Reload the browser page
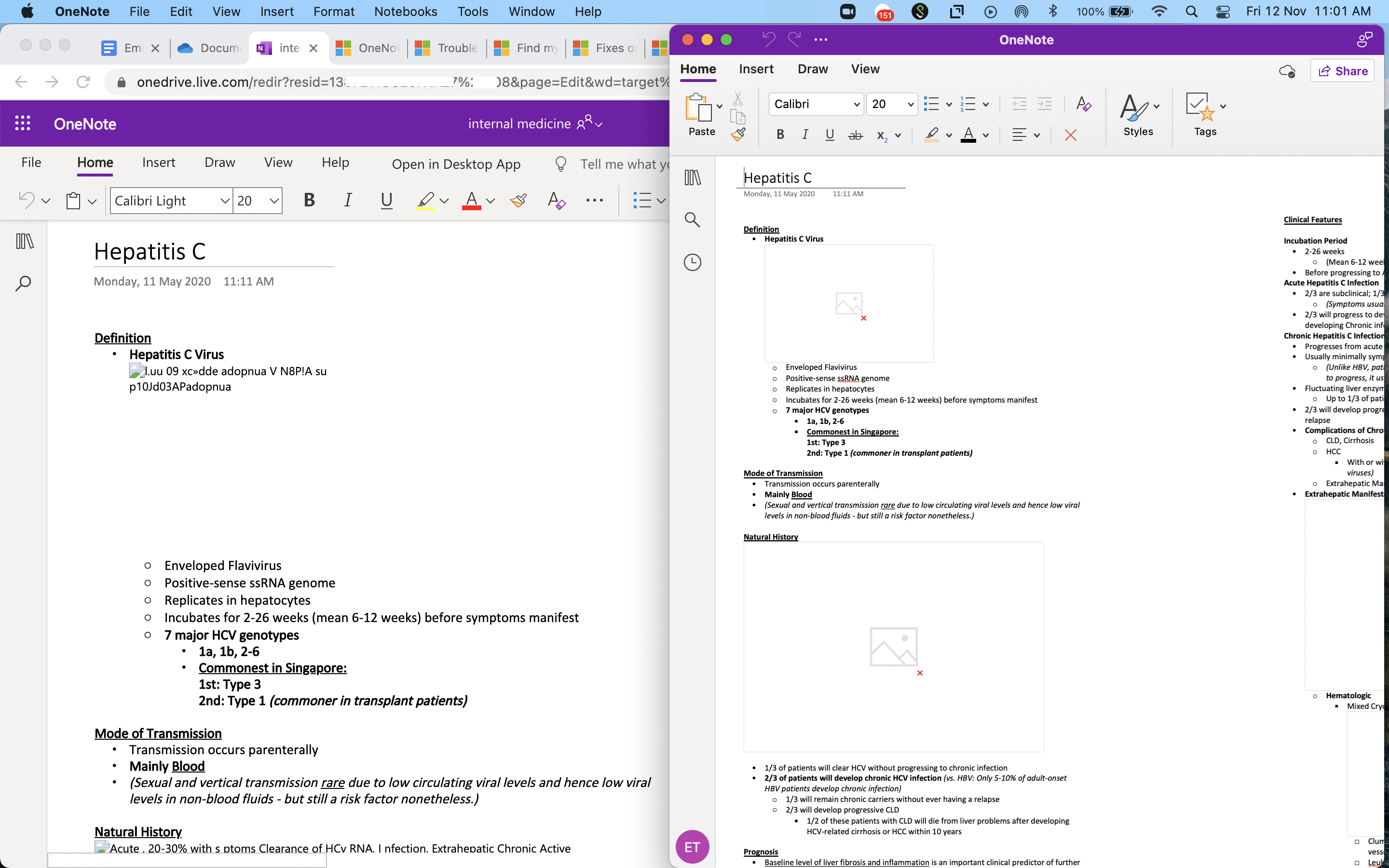This screenshot has height=868, width=1389. click(83, 82)
